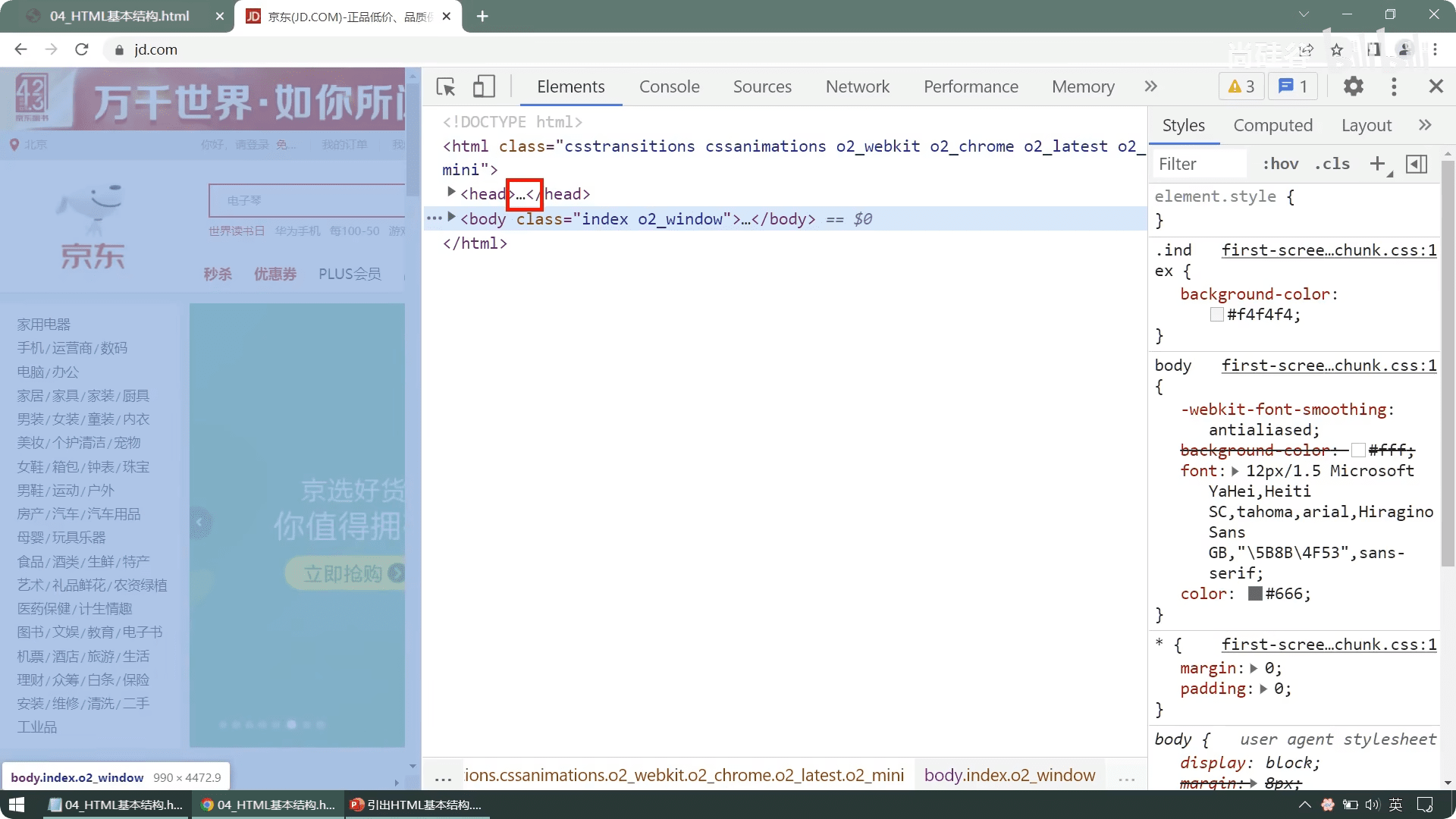The height and width of the screenshot is (819, 1456).
Task: Switch to the Console tab
Action: [669, 86]
